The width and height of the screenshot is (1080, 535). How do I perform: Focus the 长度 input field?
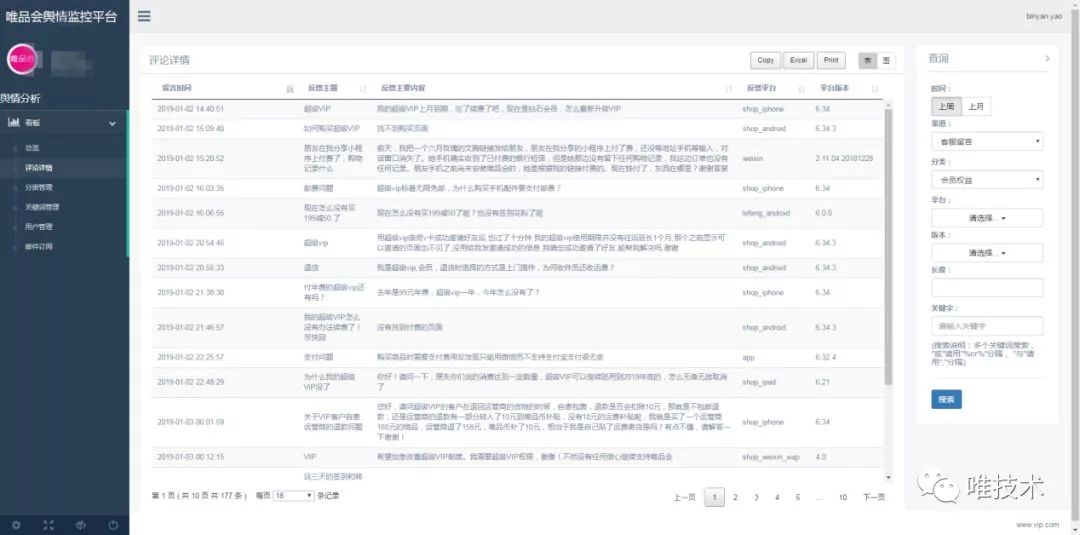tap(987, 288)
